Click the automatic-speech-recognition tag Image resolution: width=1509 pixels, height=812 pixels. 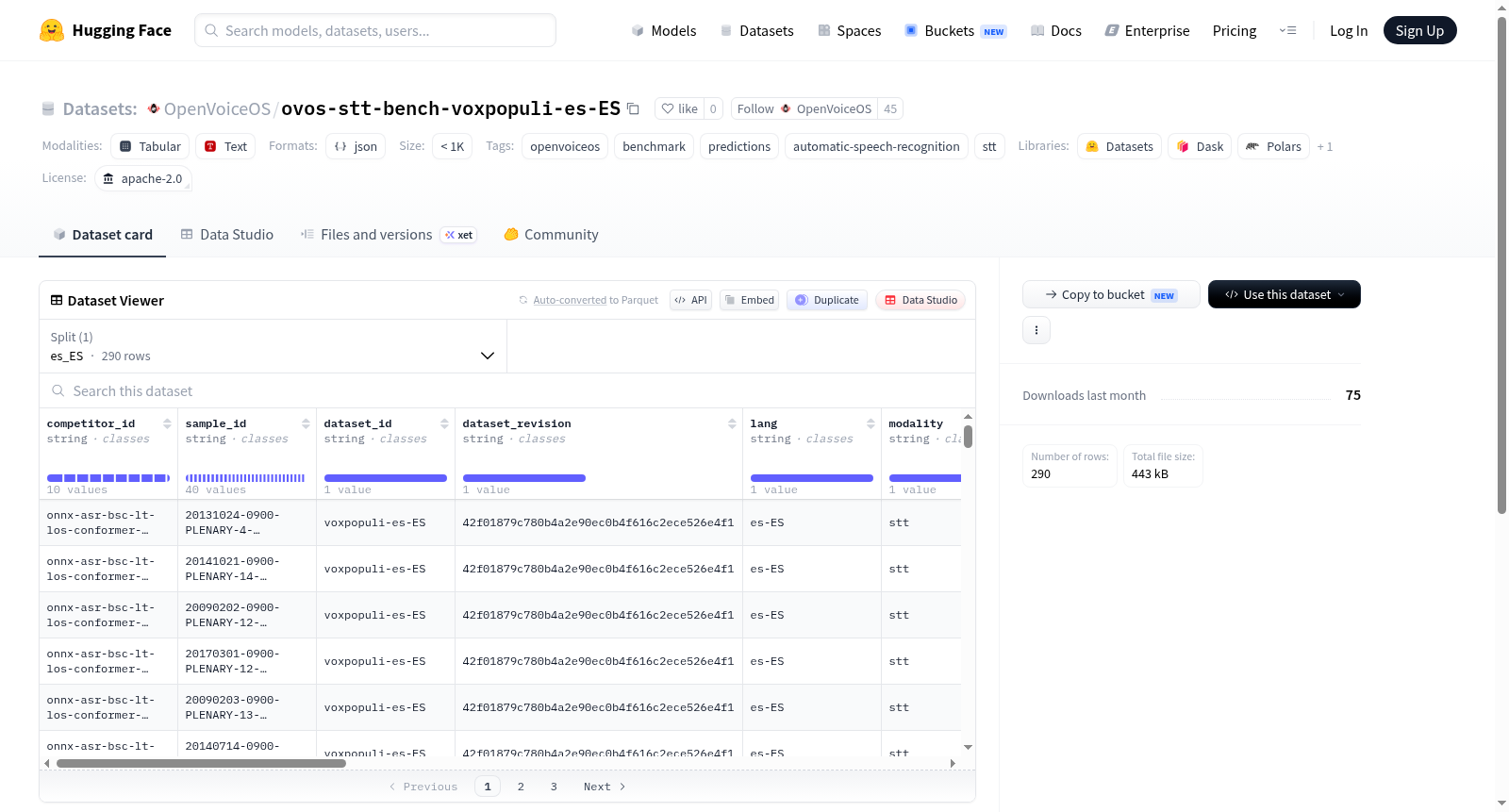[x=876, y=146]
